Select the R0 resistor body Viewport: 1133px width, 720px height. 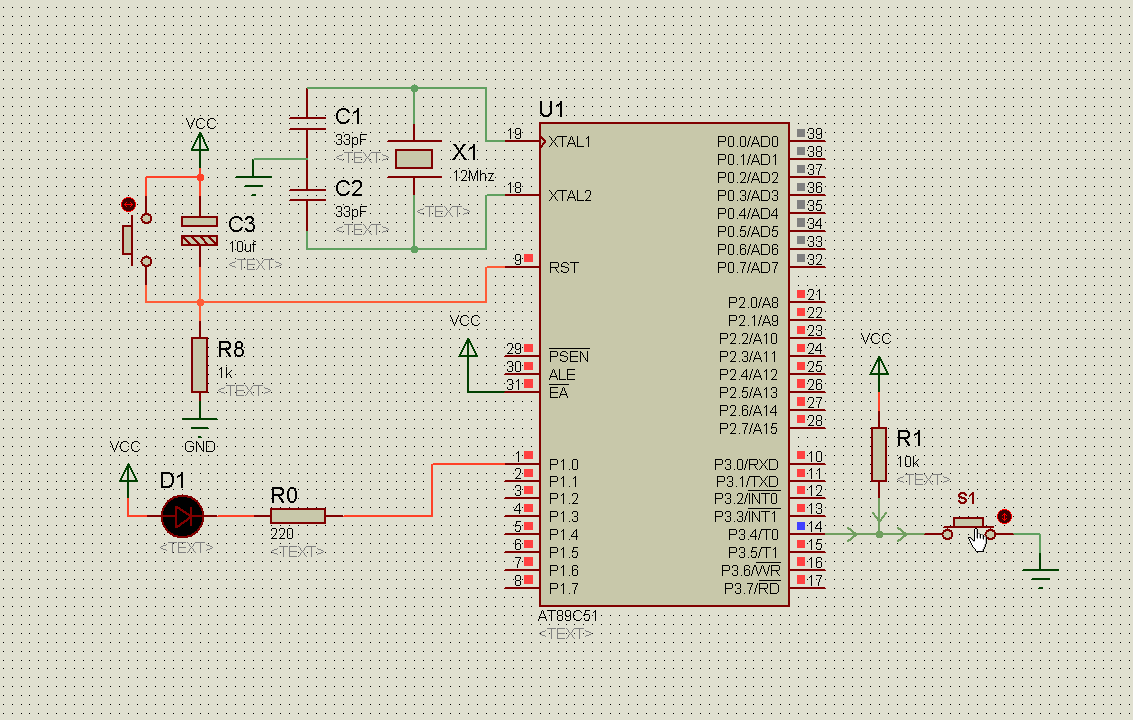[x=298, y=515]
